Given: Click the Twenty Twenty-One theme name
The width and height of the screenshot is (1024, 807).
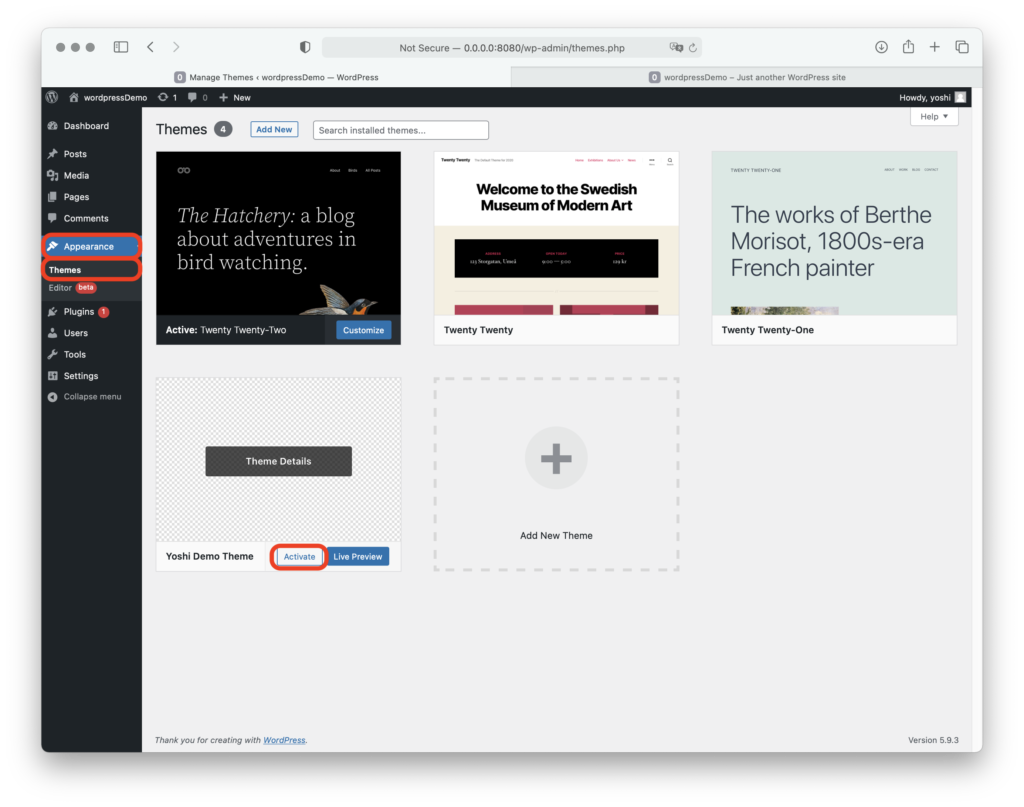Looking at the screenshot, I should (x=768, y=330).
